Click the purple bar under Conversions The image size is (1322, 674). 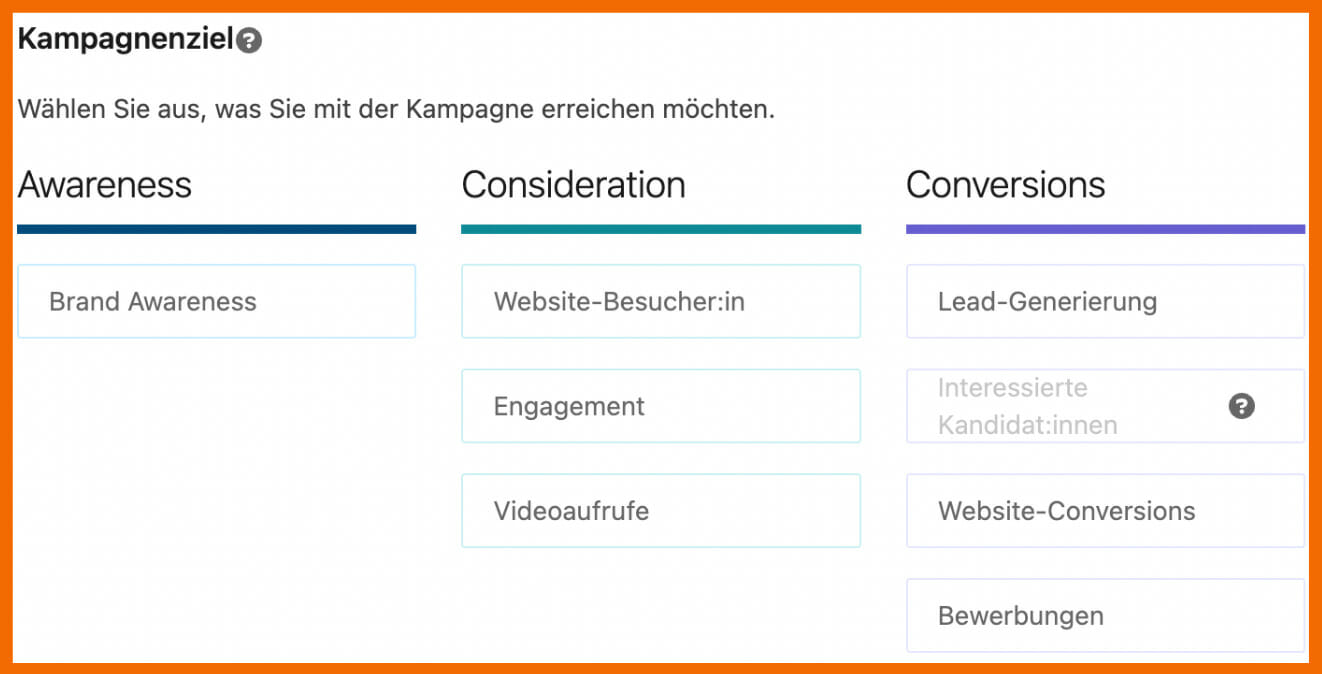(1104, 229)
